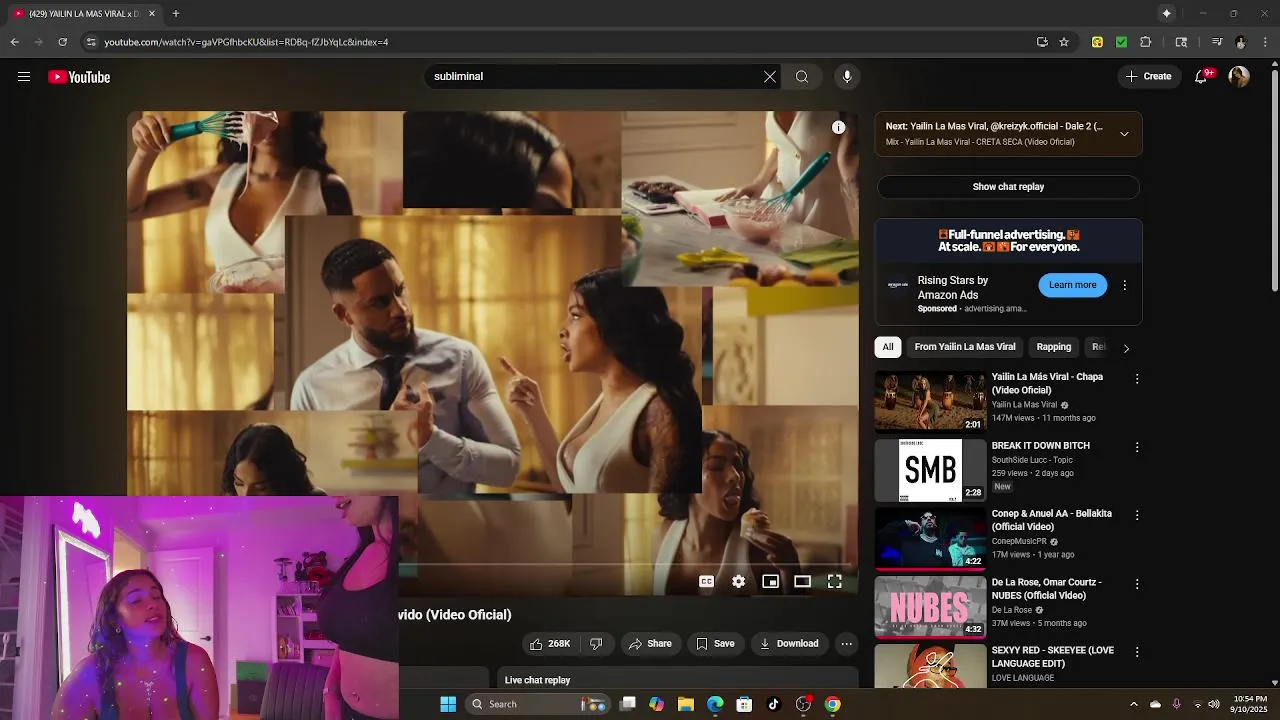
Task: Open options for NUBES video
Action: click(x=1137, y=584)
